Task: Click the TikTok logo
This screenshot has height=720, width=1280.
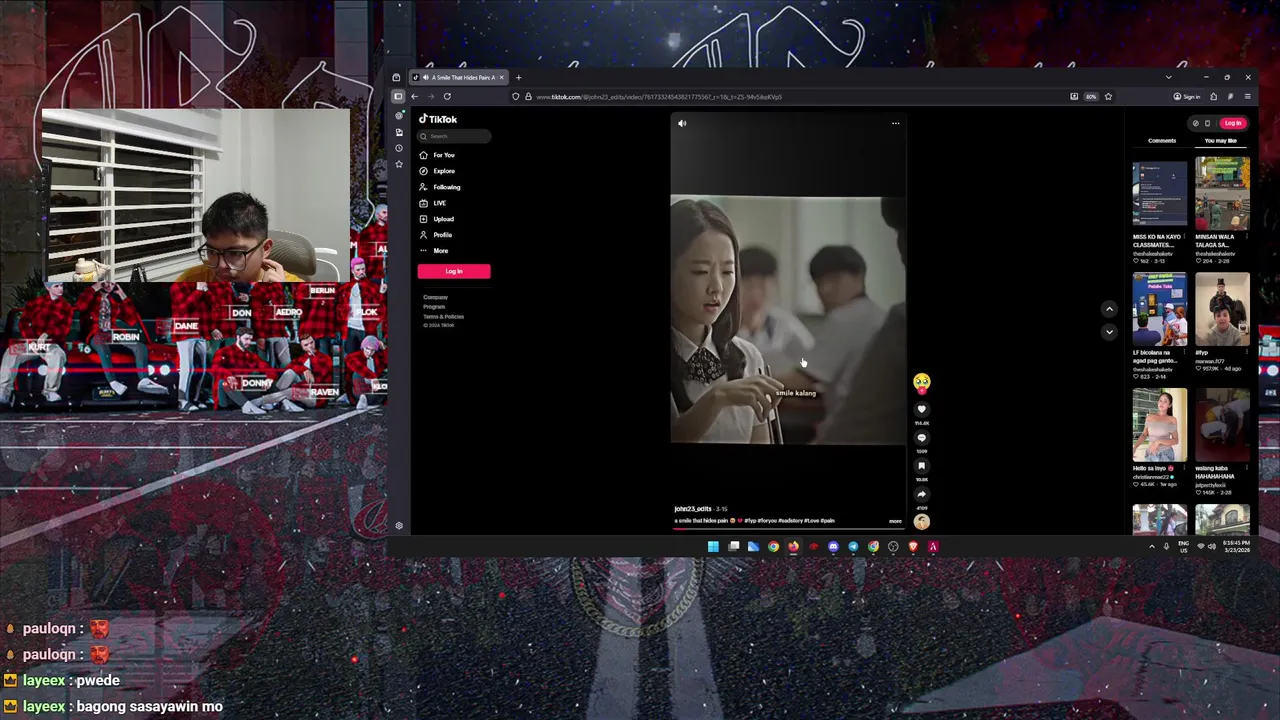Action: 438,119
